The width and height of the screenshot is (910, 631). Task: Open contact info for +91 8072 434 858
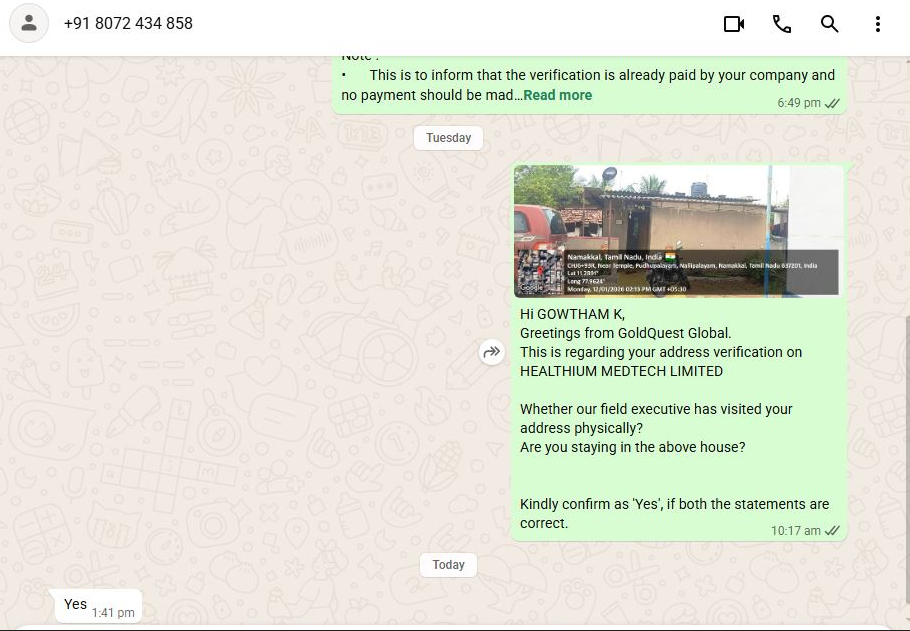(x=128, y=23)
